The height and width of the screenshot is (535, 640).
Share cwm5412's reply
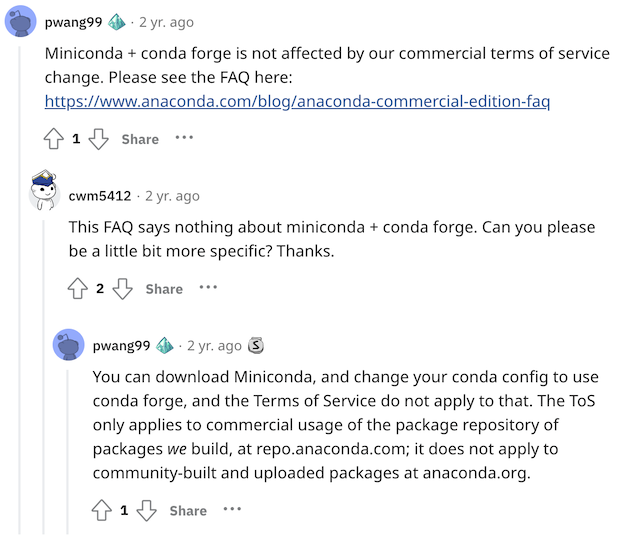click(164, 288)
